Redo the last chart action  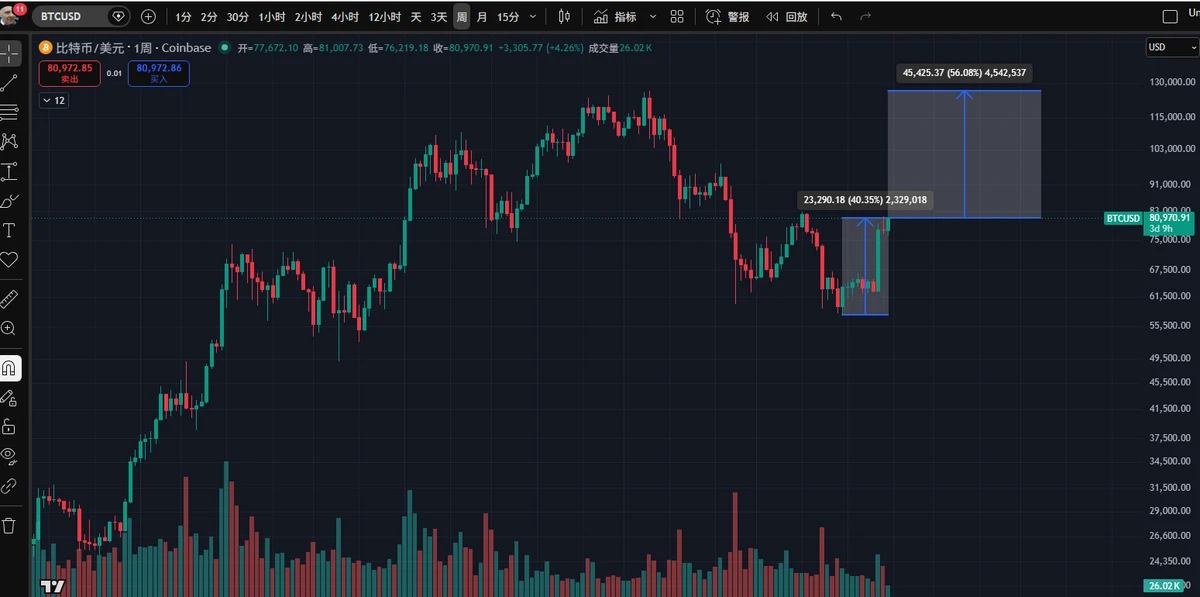pos(865,17)
